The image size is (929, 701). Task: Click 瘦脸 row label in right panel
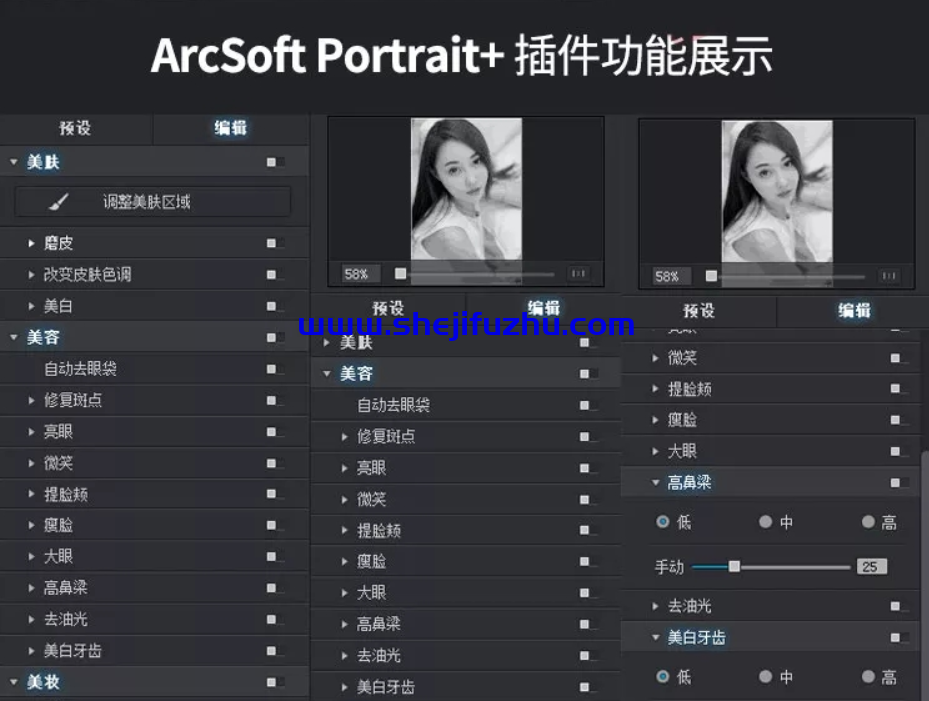coord(683,420)
